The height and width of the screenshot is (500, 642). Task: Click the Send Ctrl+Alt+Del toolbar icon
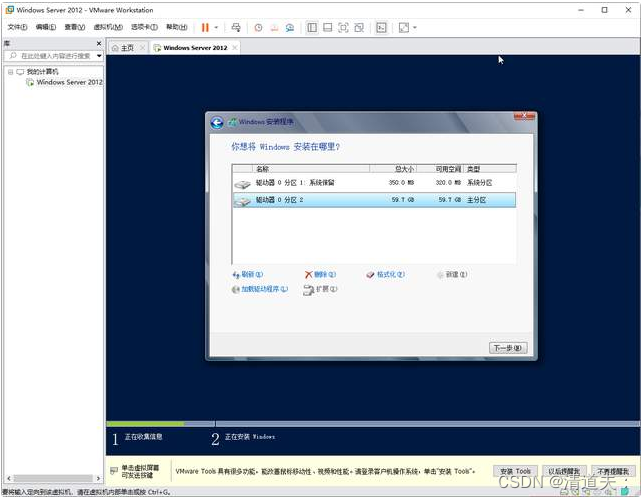point(236,27)
